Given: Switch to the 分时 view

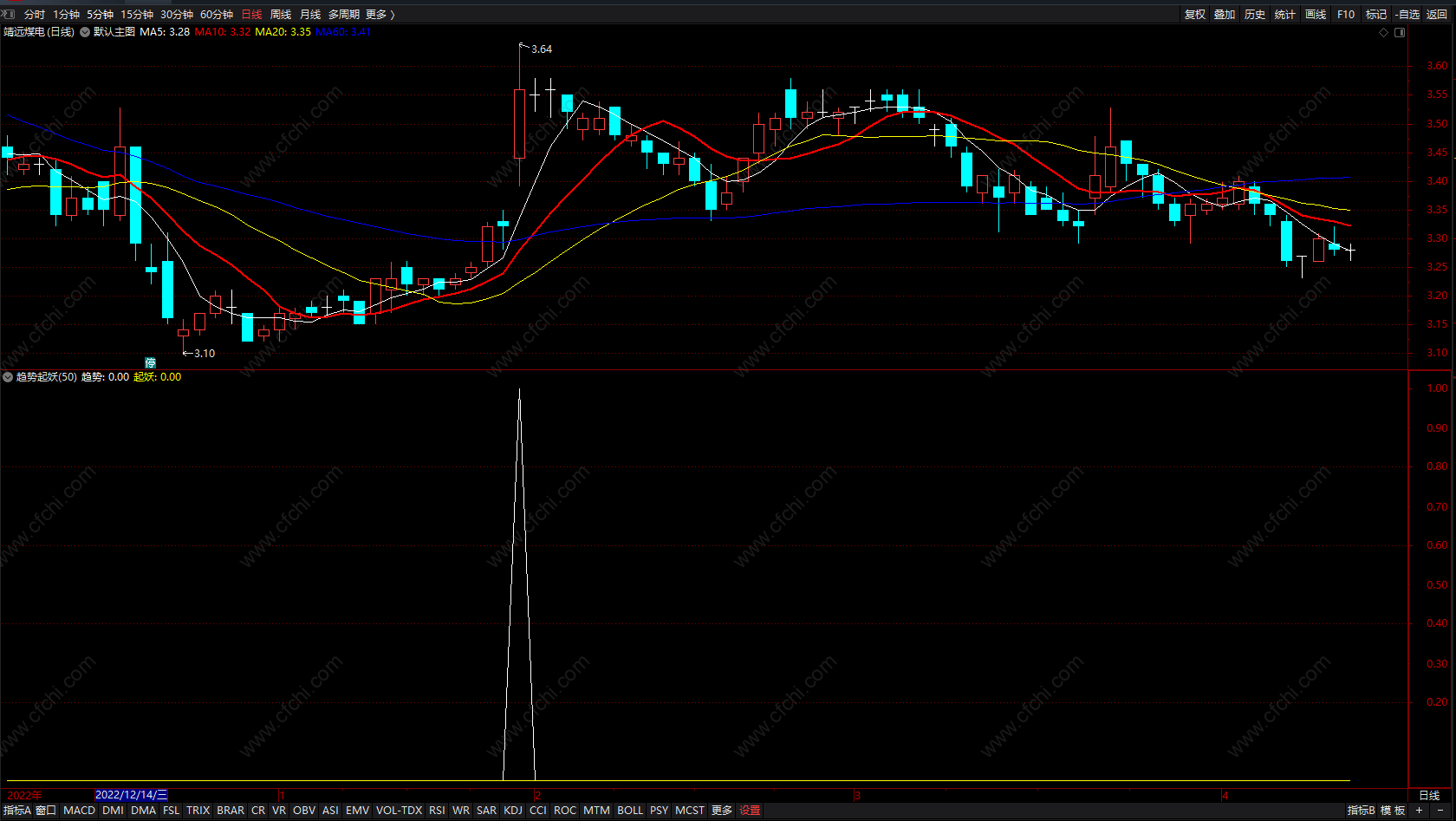Looking at the screenshot, I should point(35,14).
